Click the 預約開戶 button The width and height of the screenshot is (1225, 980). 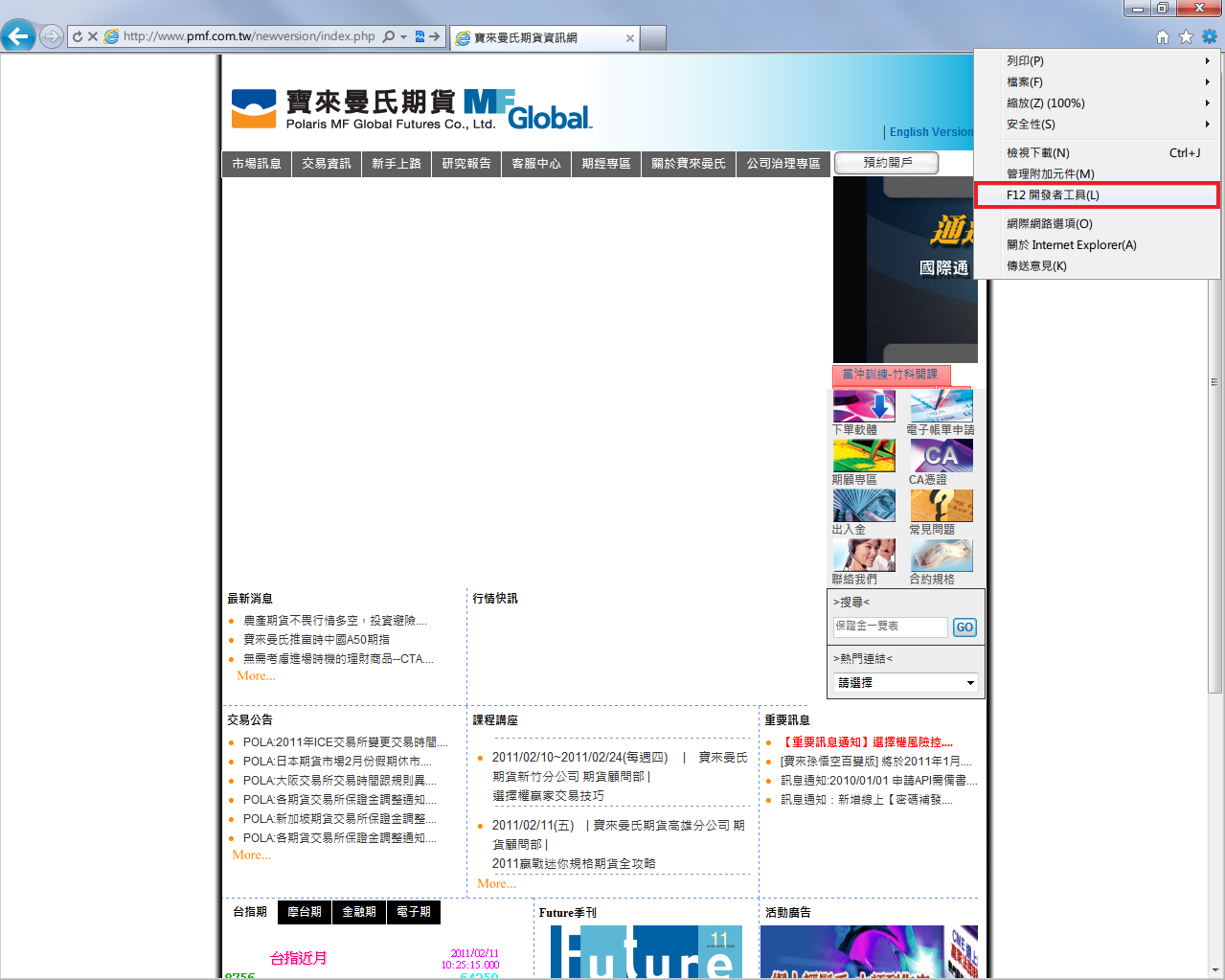887,163
